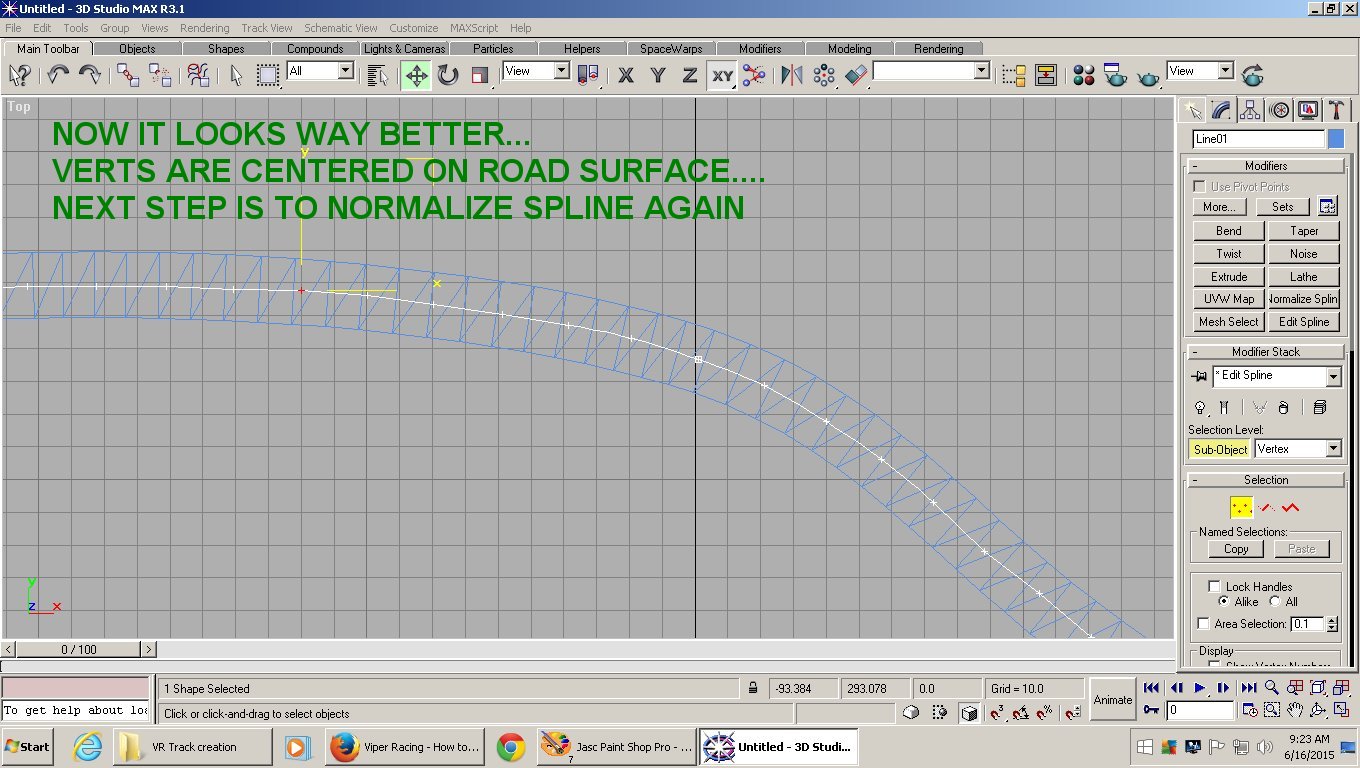Open the MAXScript menu

(474, 28)
